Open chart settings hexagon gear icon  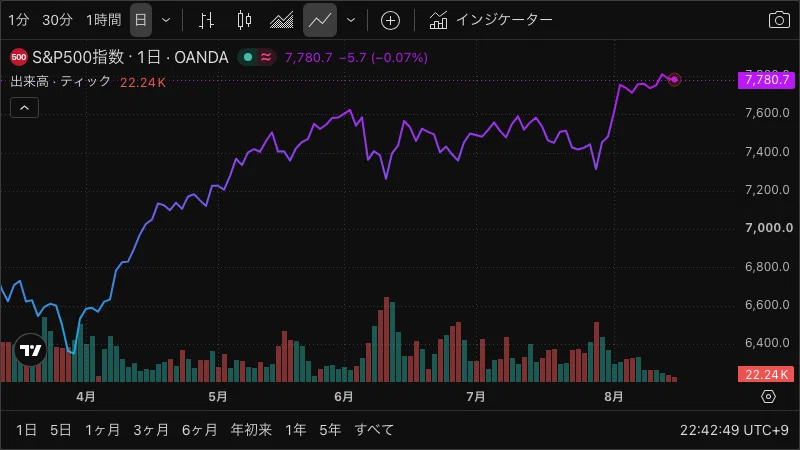pyautogui.click(x=768, y=396)
